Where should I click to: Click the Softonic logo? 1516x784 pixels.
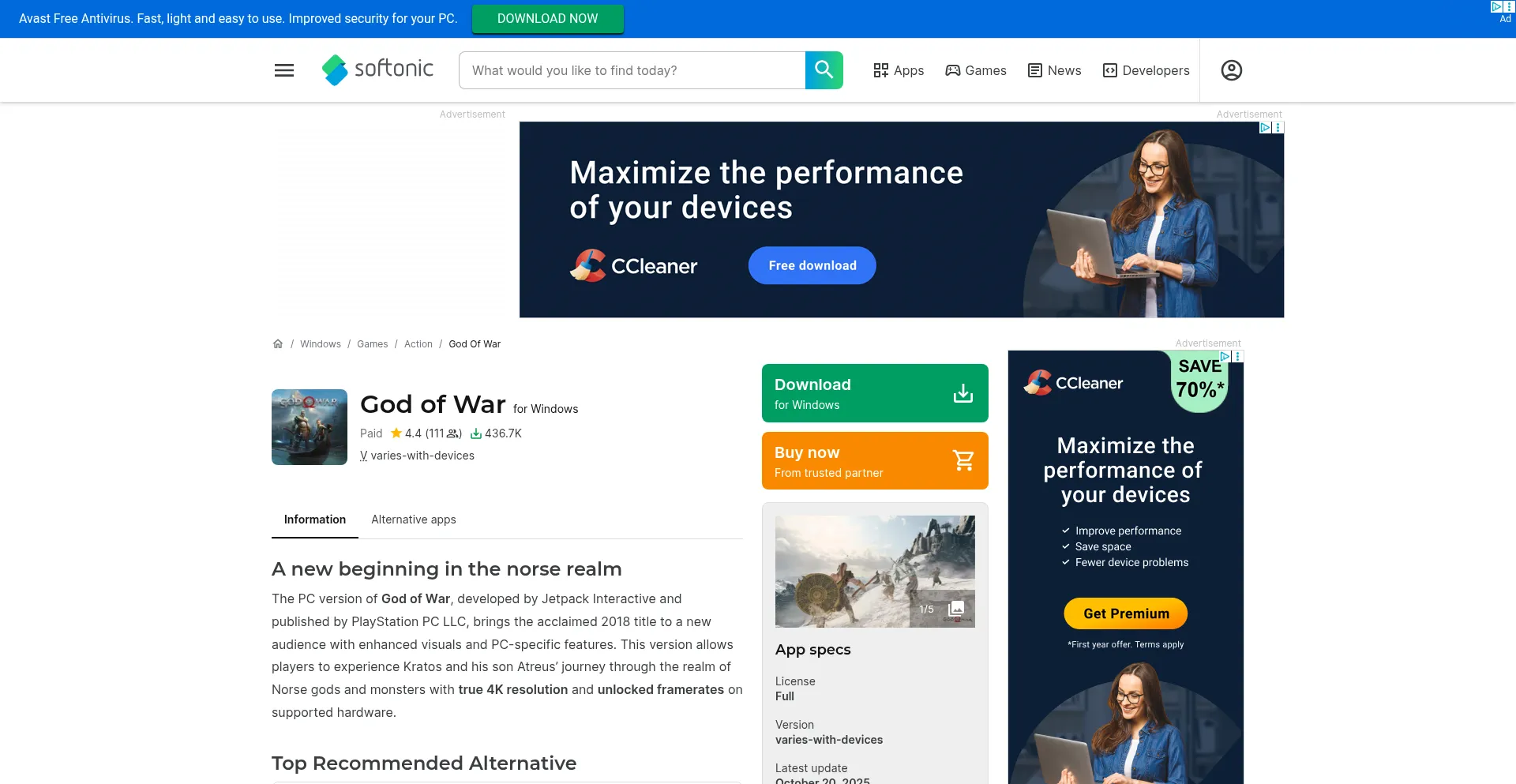click(377, 70)
